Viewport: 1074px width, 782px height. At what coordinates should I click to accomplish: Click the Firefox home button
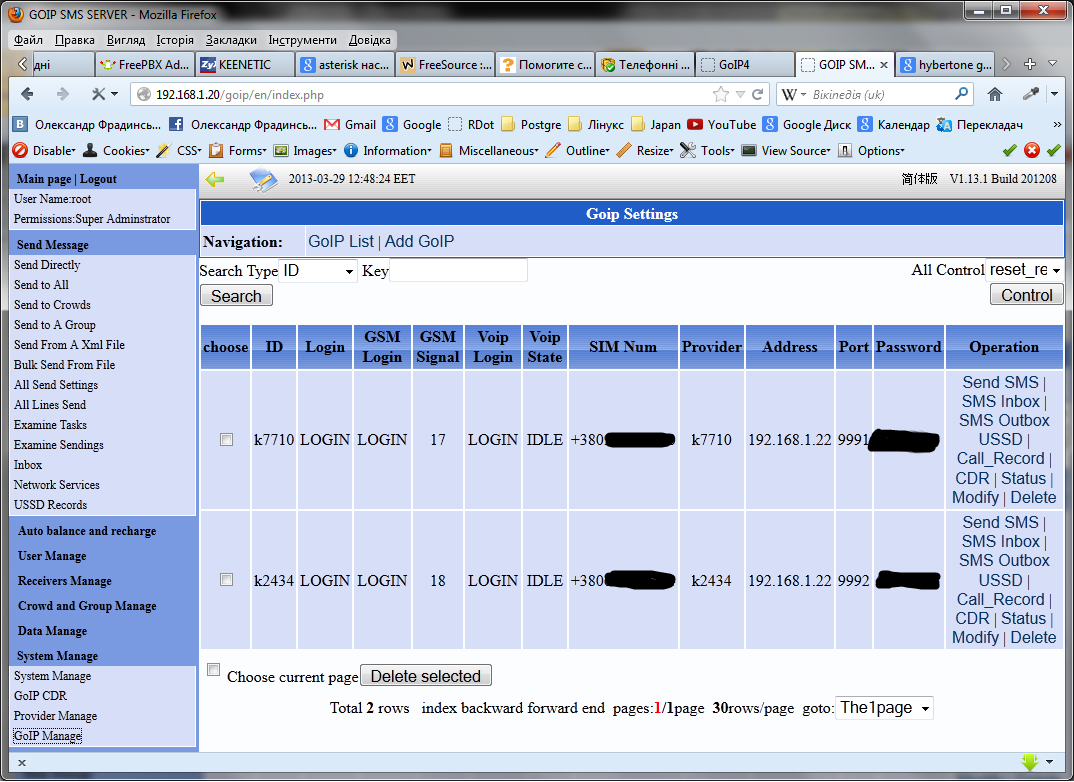coord(994,95)
